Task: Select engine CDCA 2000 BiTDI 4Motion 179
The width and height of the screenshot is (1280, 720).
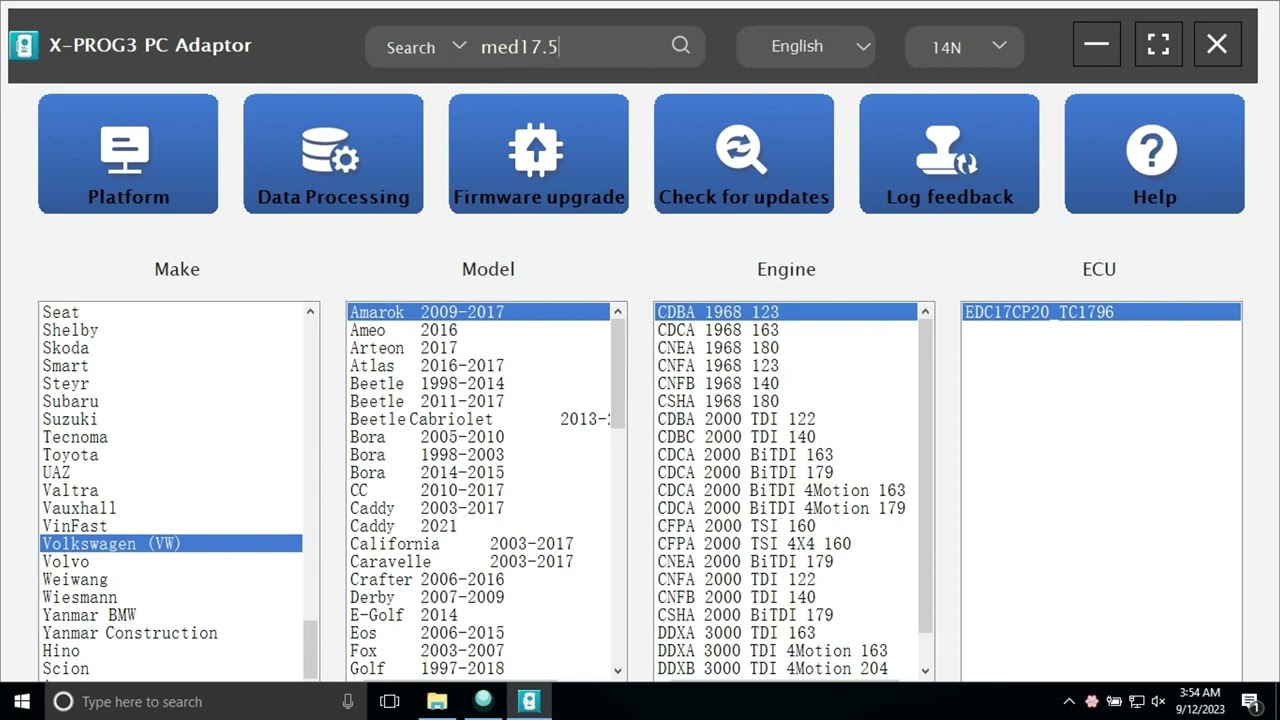Action: [786, 508]
